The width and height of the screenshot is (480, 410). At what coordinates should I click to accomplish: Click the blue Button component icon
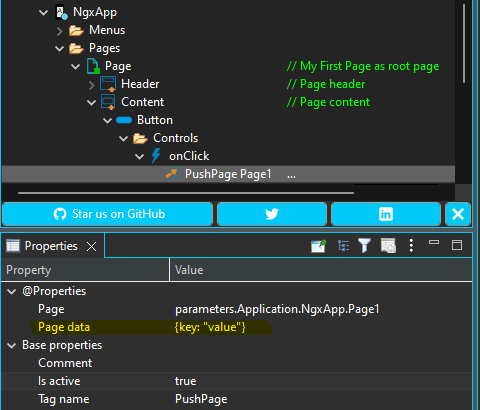[124, 120]
